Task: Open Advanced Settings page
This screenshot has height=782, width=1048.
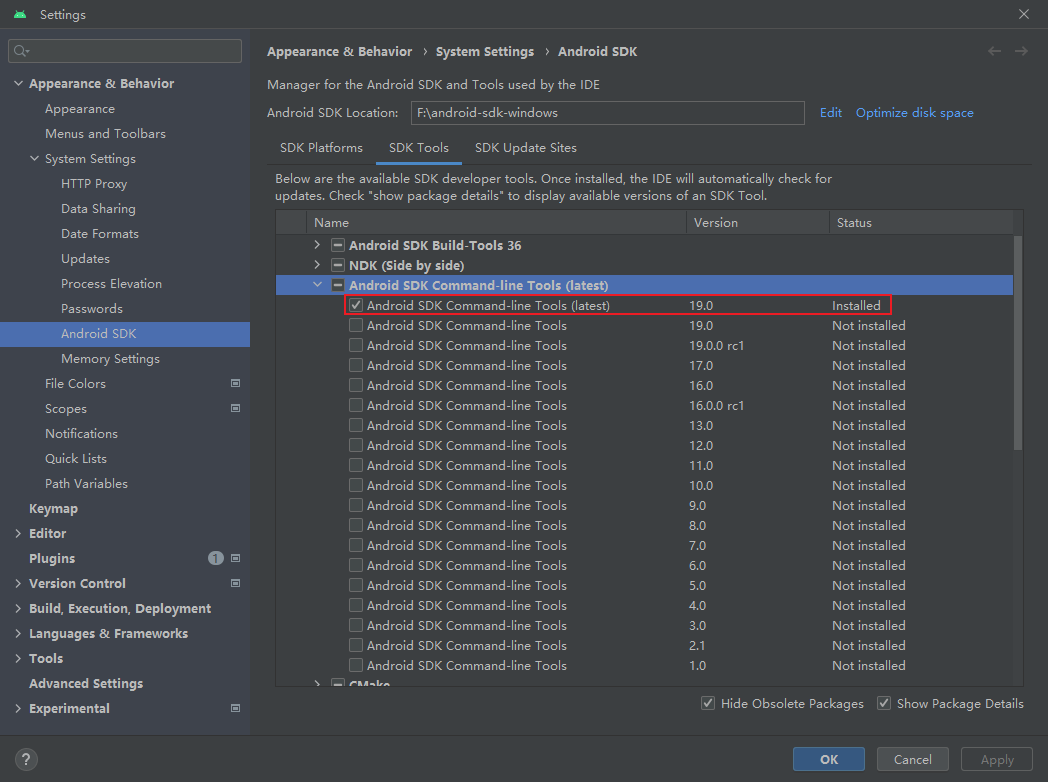Action: click(x=86, y=684)
